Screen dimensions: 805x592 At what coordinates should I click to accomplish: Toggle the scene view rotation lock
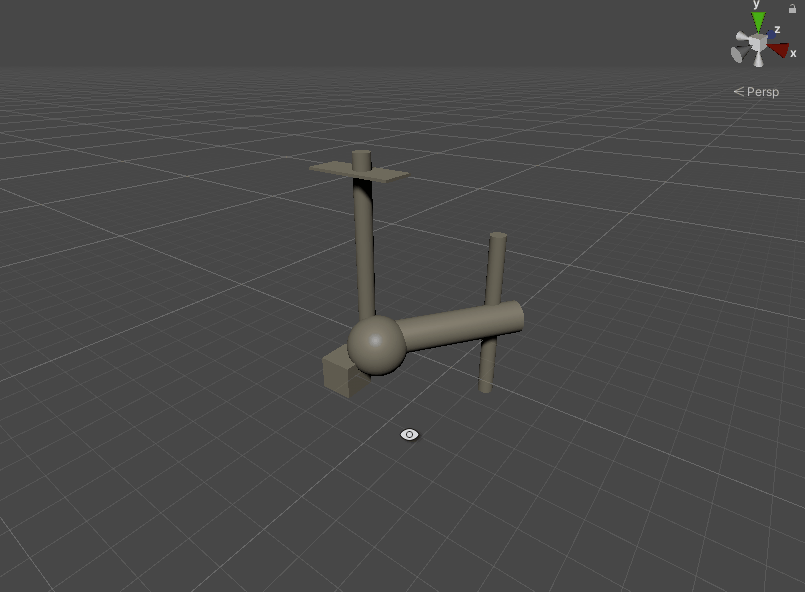click(x=793, y=8)
